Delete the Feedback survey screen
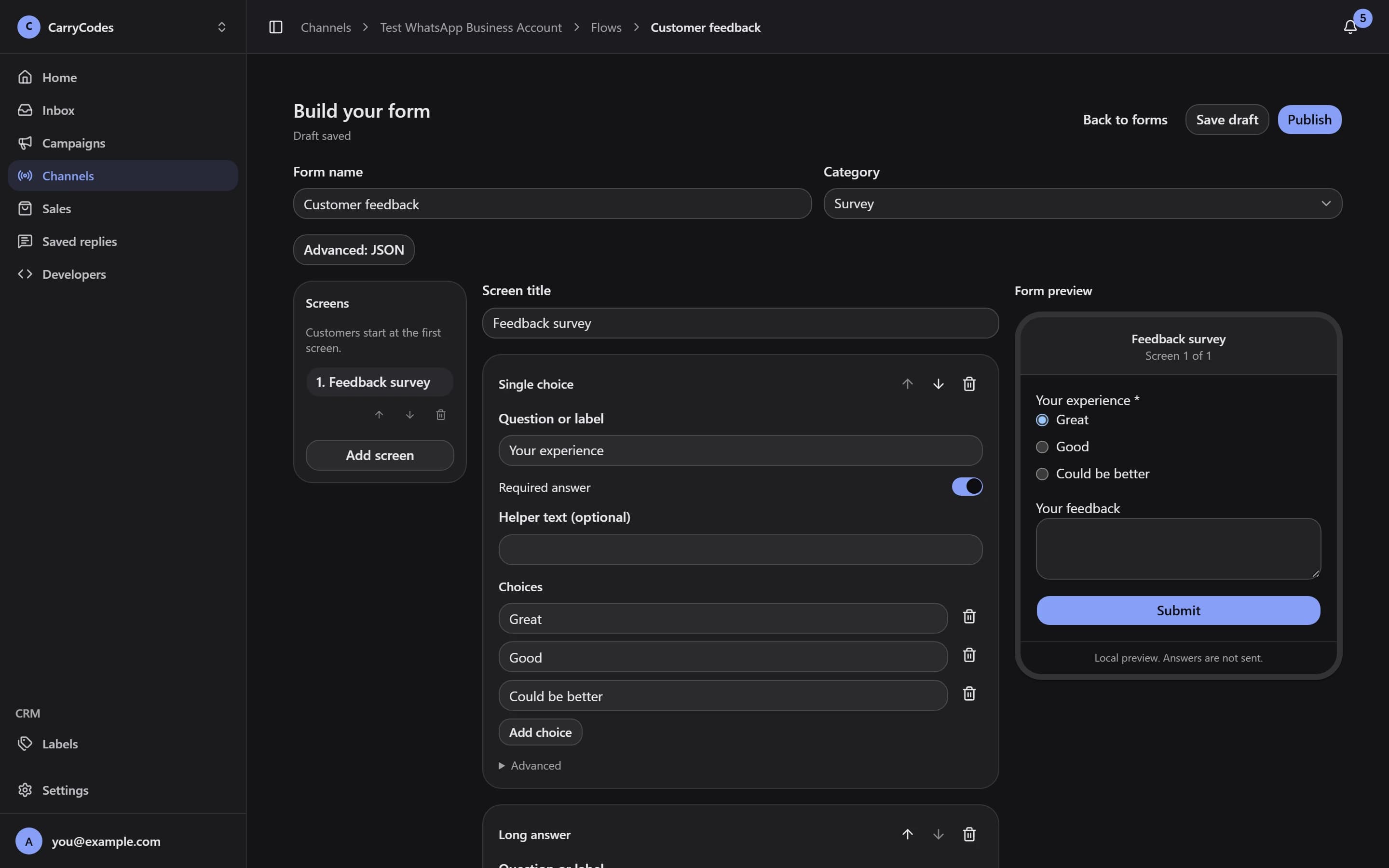1389x868 pixels. pyautogui.click(x=440, y=415)
